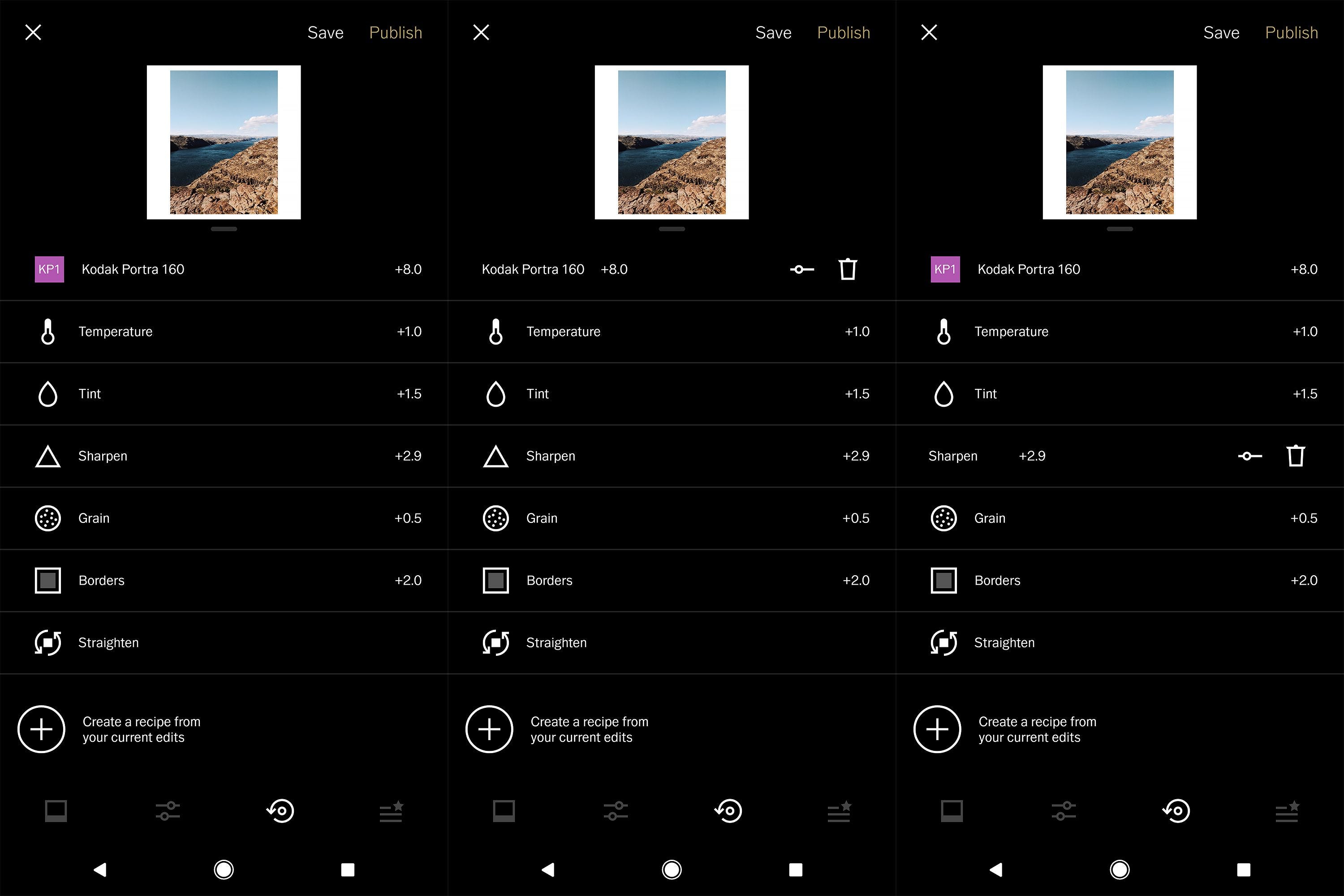Select Grain icon in left panel
The image size is (1344, 896).
(48, 518)
